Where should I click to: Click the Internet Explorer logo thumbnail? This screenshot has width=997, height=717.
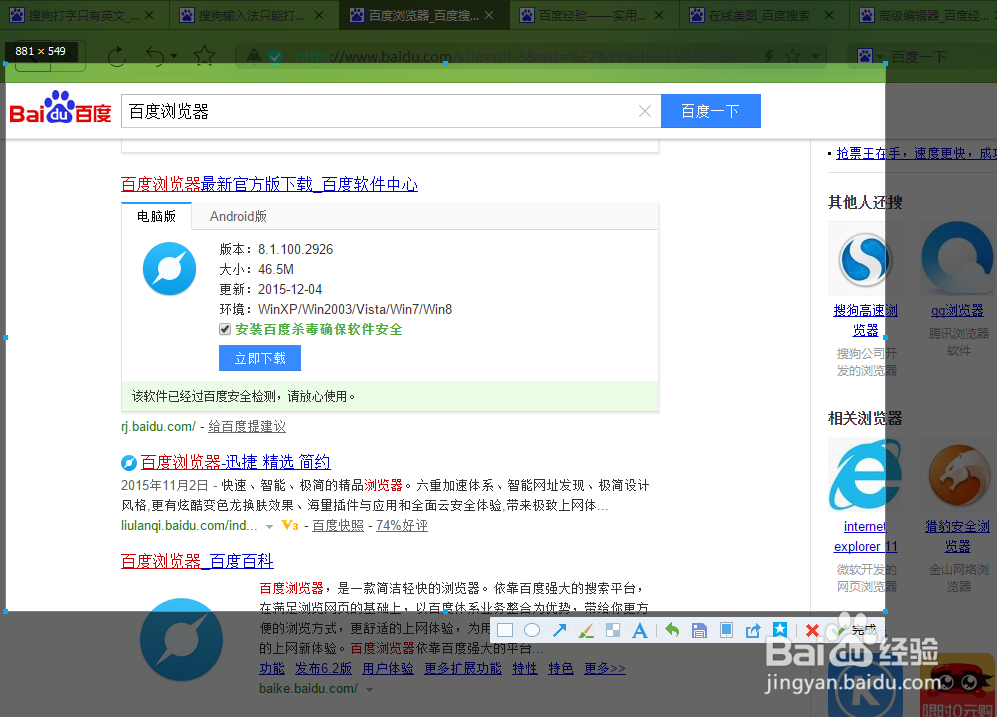[x=865, y=475]
